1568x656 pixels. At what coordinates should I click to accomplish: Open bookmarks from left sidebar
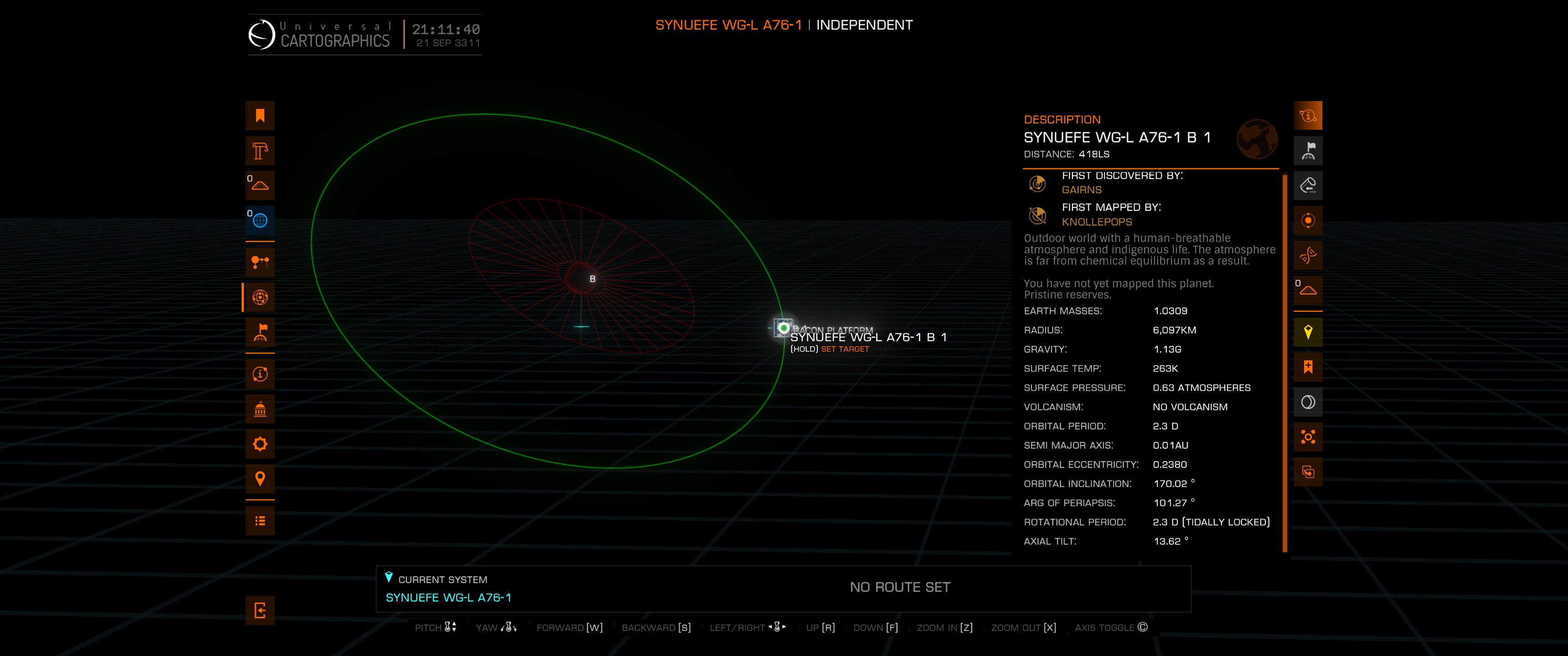click(x=260, y=116)
